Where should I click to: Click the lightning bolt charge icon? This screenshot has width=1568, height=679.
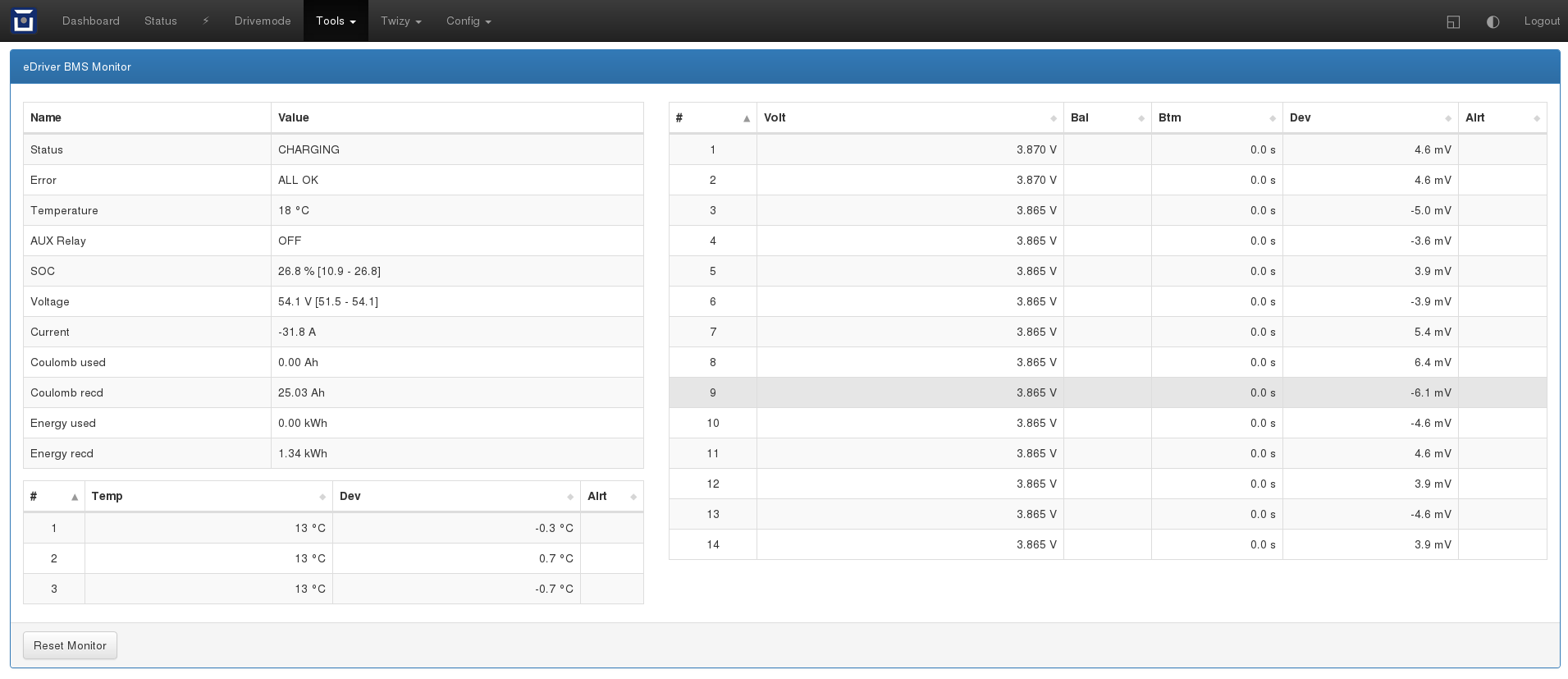pyautogui.click(x=206, y=21)
